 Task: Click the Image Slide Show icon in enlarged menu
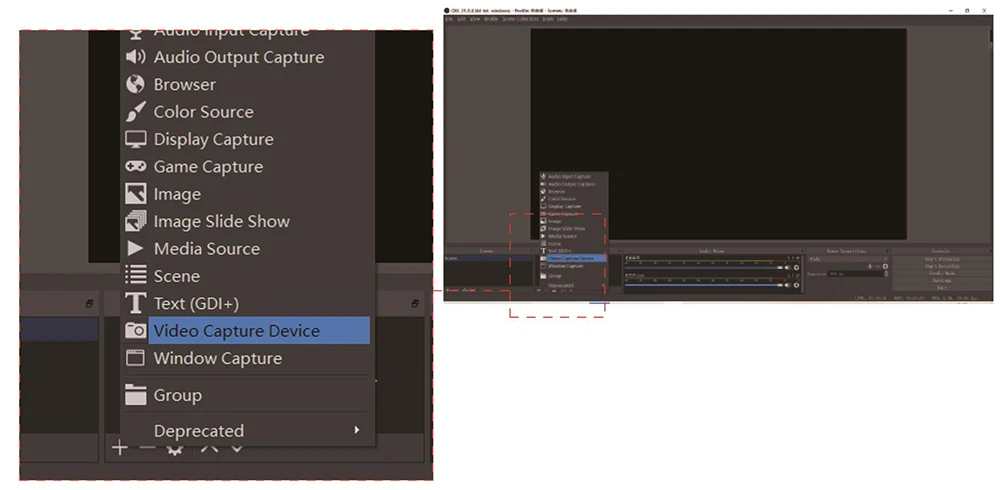[135, 222]
